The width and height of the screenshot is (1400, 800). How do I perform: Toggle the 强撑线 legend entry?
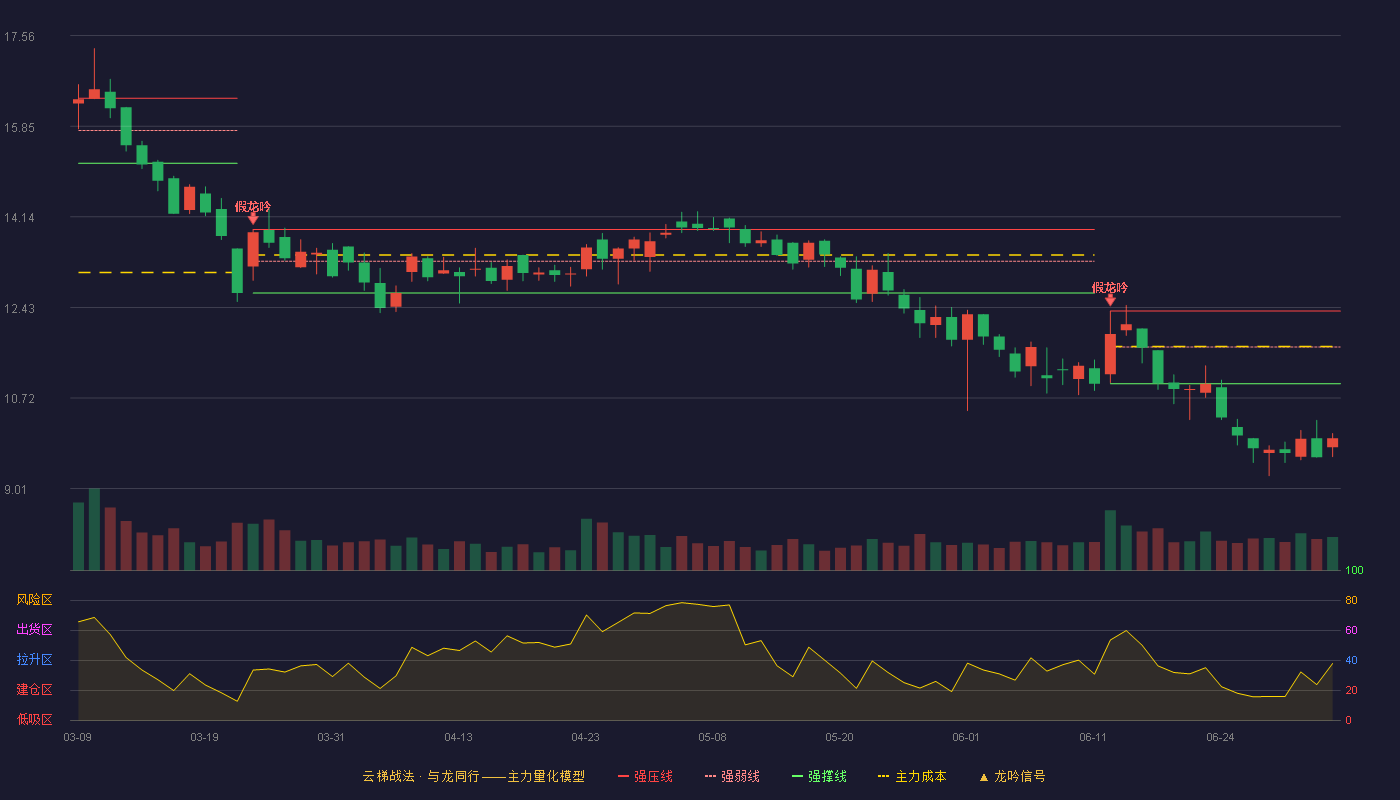pyautogui.click(x=819, y=776)
